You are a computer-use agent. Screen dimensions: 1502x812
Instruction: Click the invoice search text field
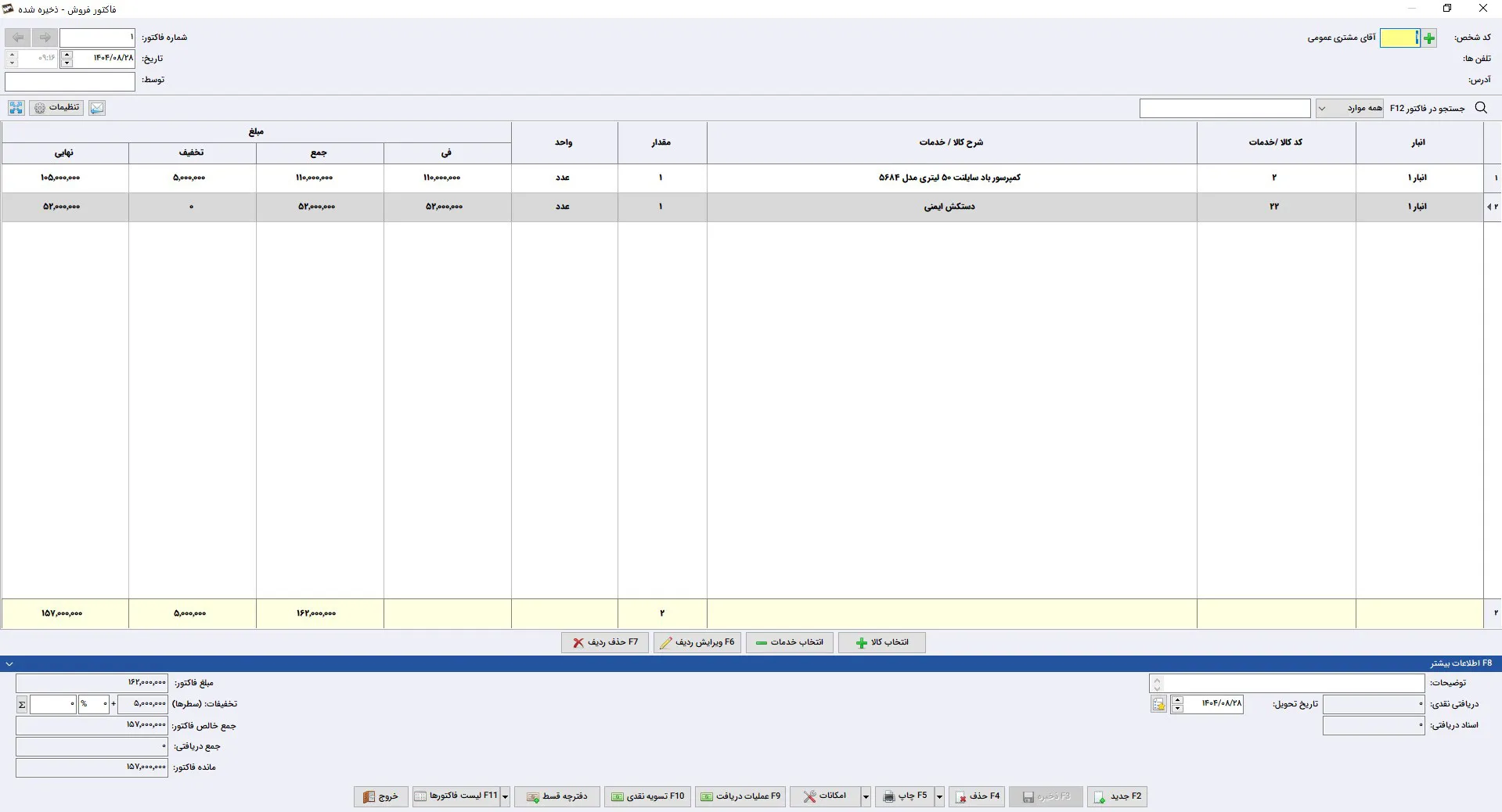pyautogui.click(x=1225, y=108)
